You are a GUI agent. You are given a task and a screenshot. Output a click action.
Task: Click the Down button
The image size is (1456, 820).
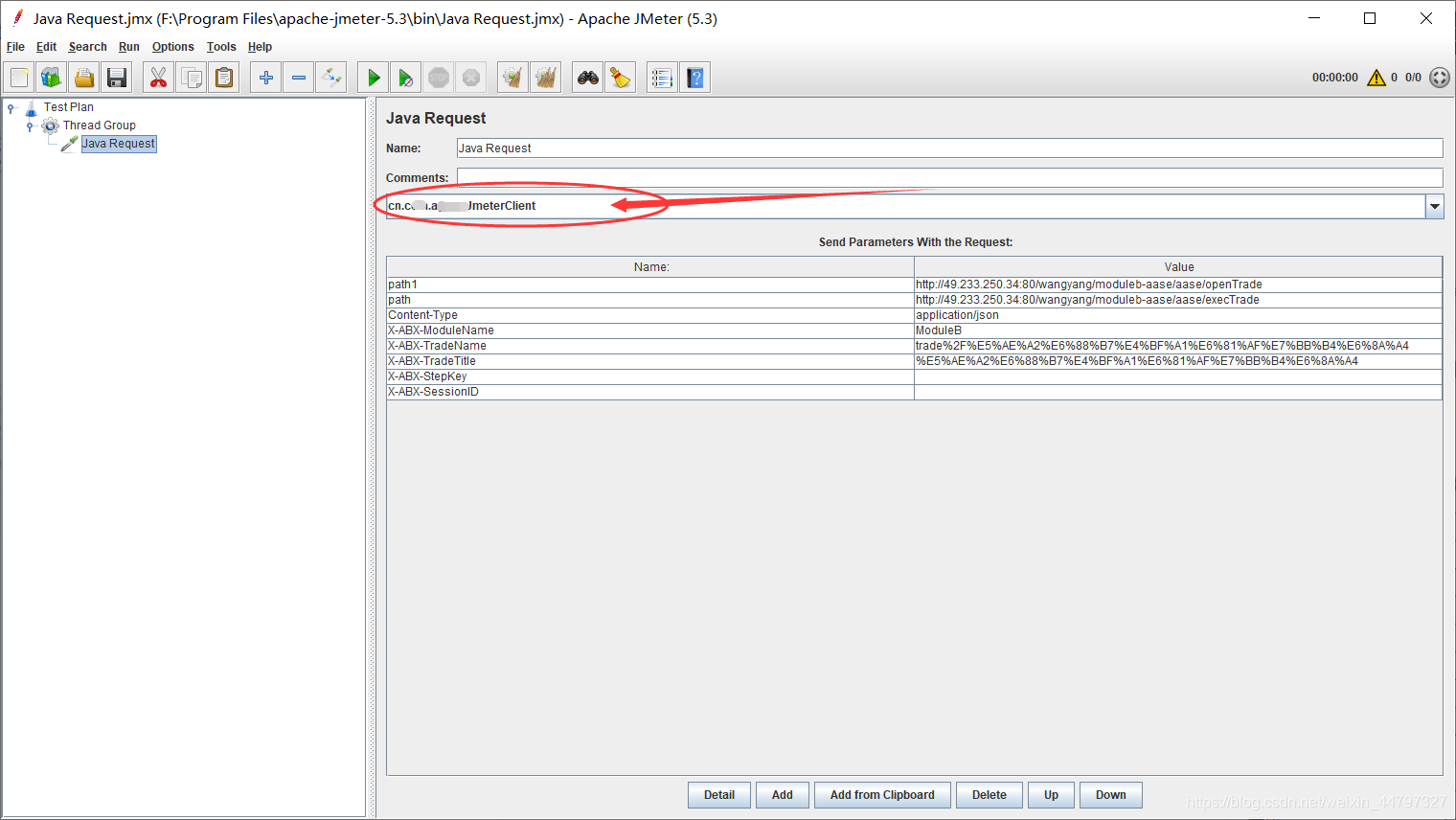point(1111,795)
